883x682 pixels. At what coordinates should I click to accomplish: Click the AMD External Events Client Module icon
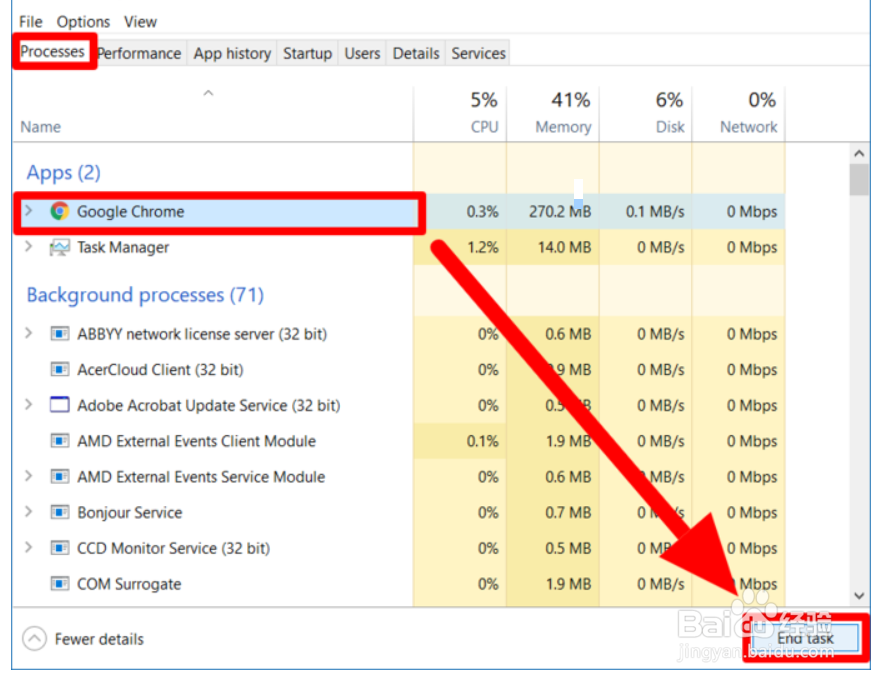tap(60, 441)
